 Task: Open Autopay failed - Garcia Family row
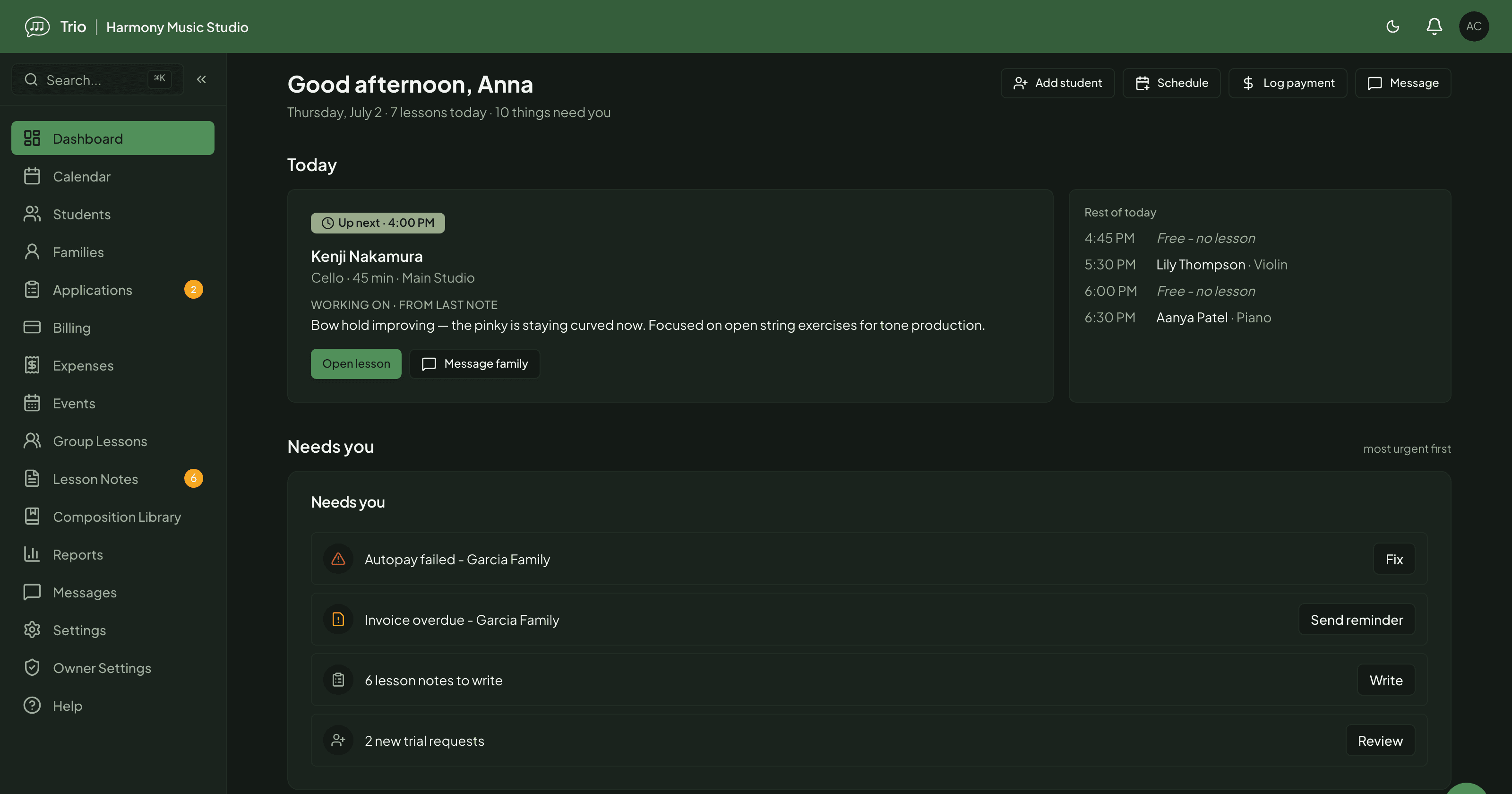(869, 559)
